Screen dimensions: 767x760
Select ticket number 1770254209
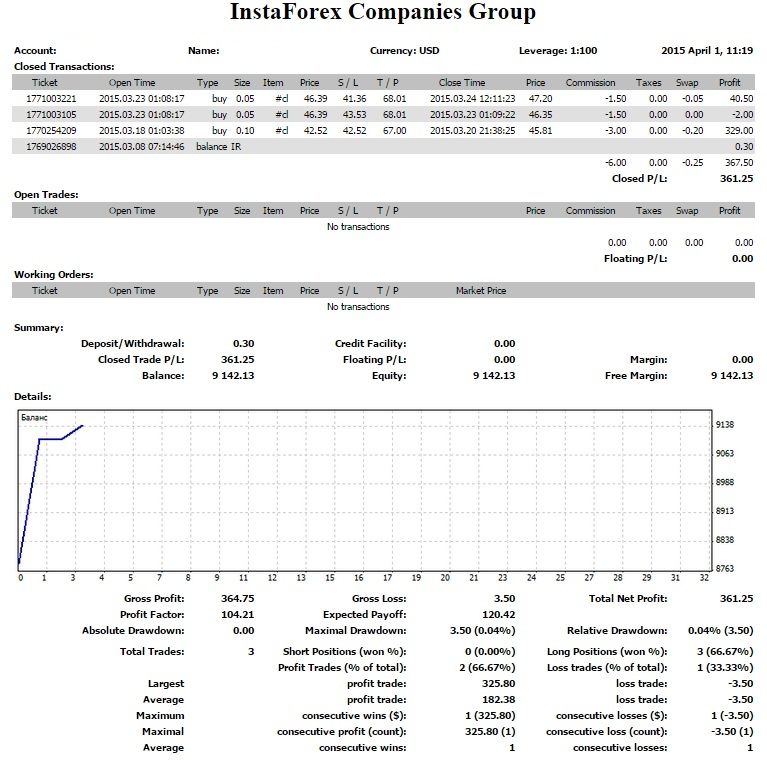click(x=51, y=131)
